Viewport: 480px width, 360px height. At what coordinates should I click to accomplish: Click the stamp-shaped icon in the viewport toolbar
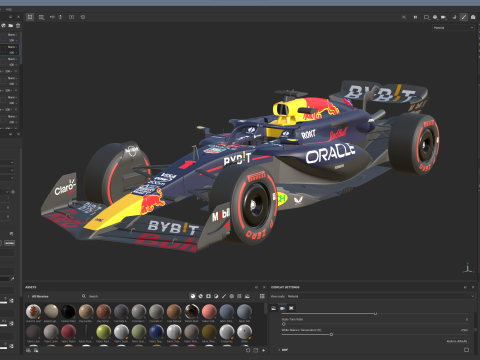point(60,17)
